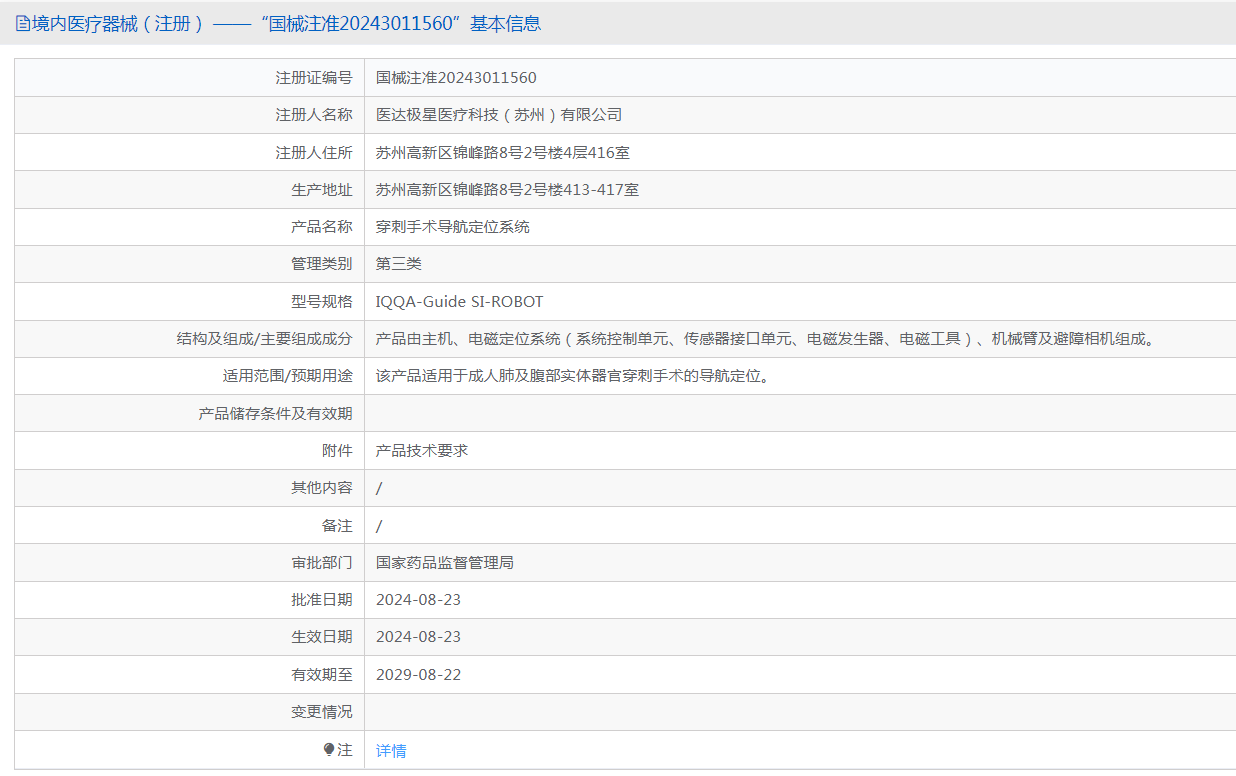Select product name 穿刺手术导航定位系统

[453, 226]
